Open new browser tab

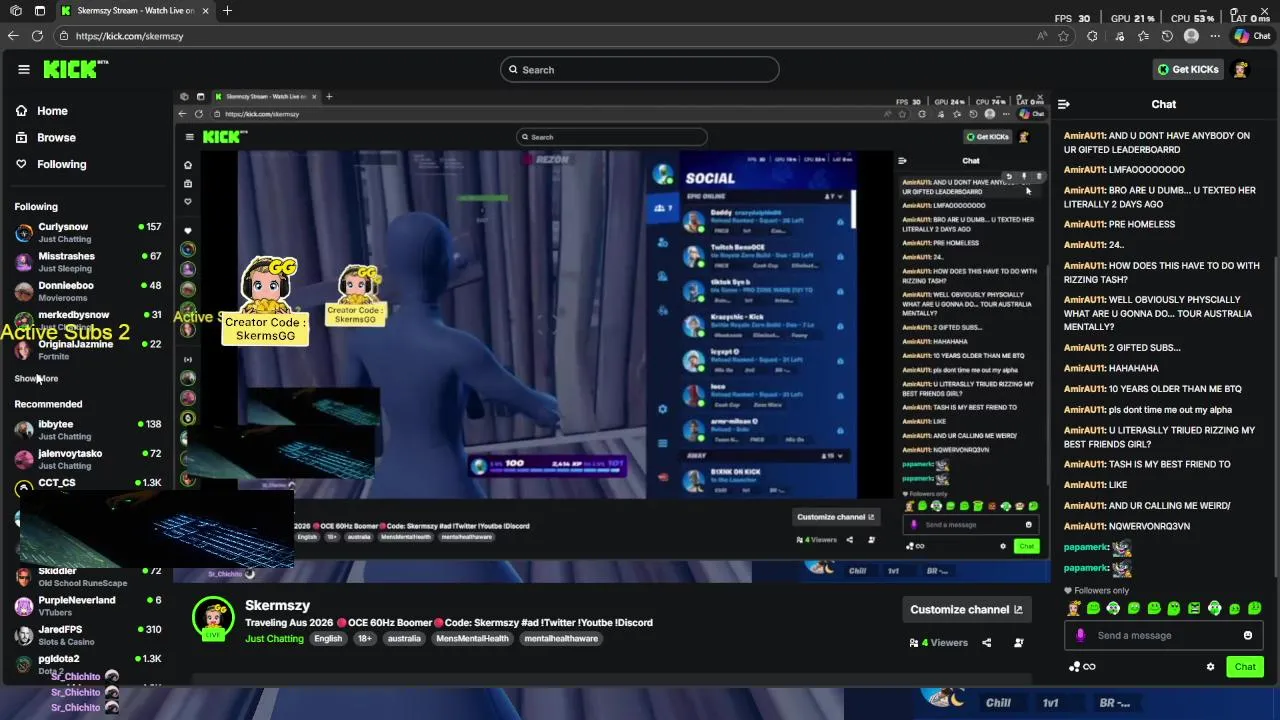coord(227,10)
